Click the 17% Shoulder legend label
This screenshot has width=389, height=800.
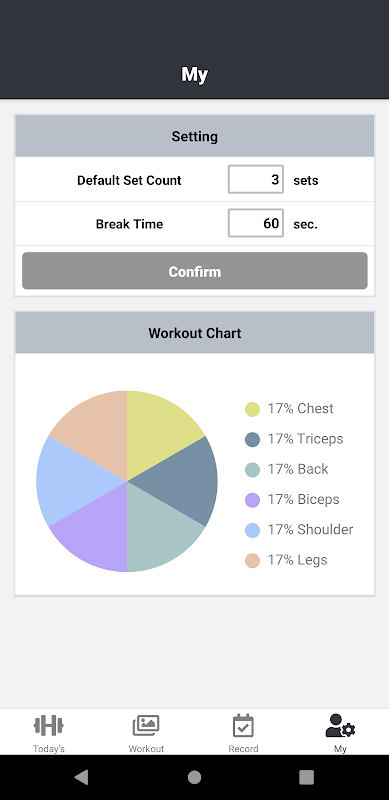(310, 530)
